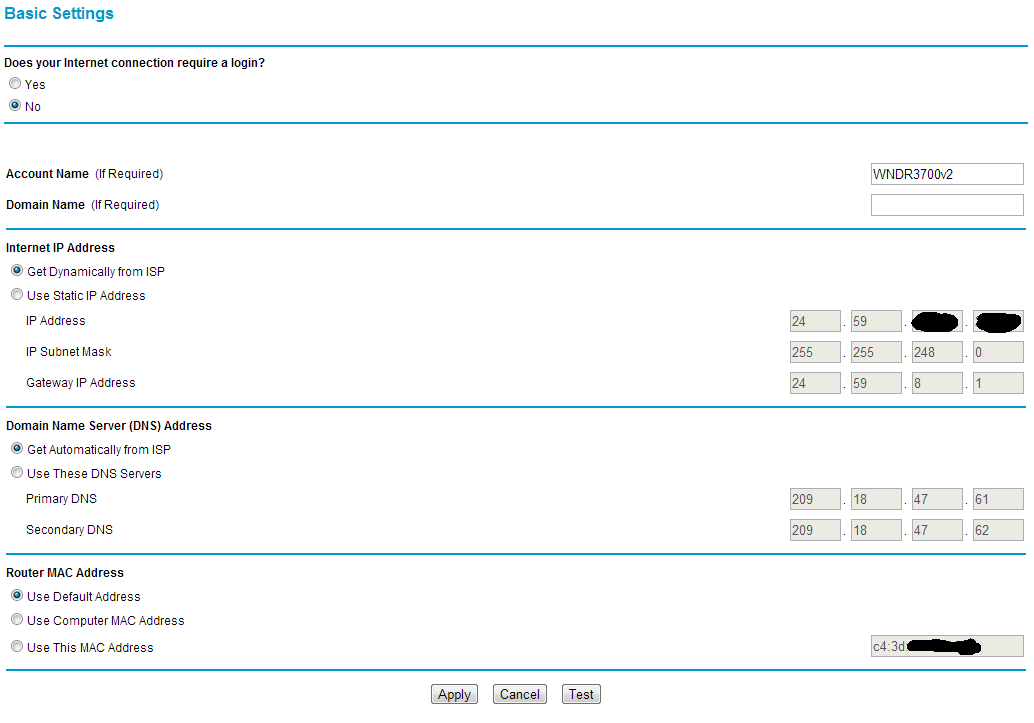Select Yes for Internet login requirement
Screen dimensions: 1034x723
[x=15, y=84]
